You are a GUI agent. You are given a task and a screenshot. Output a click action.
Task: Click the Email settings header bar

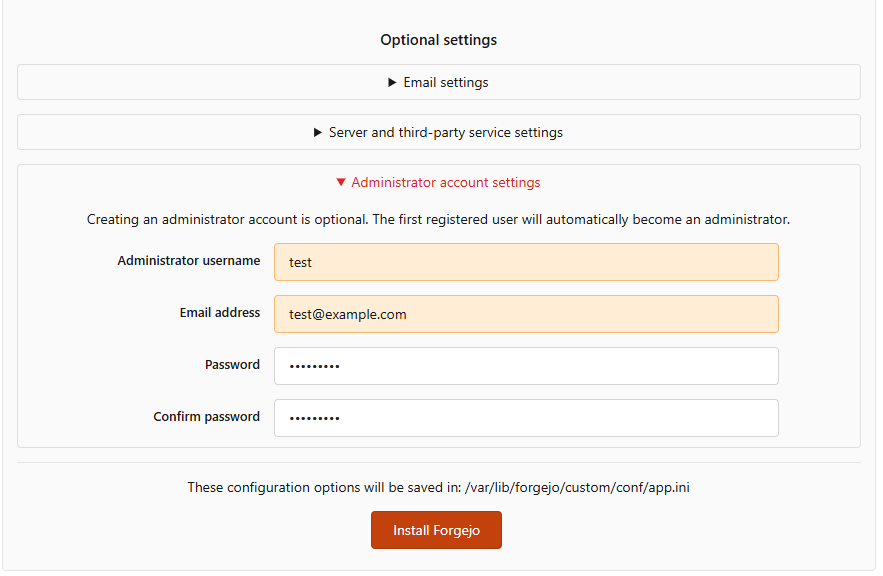coord(438,82)
